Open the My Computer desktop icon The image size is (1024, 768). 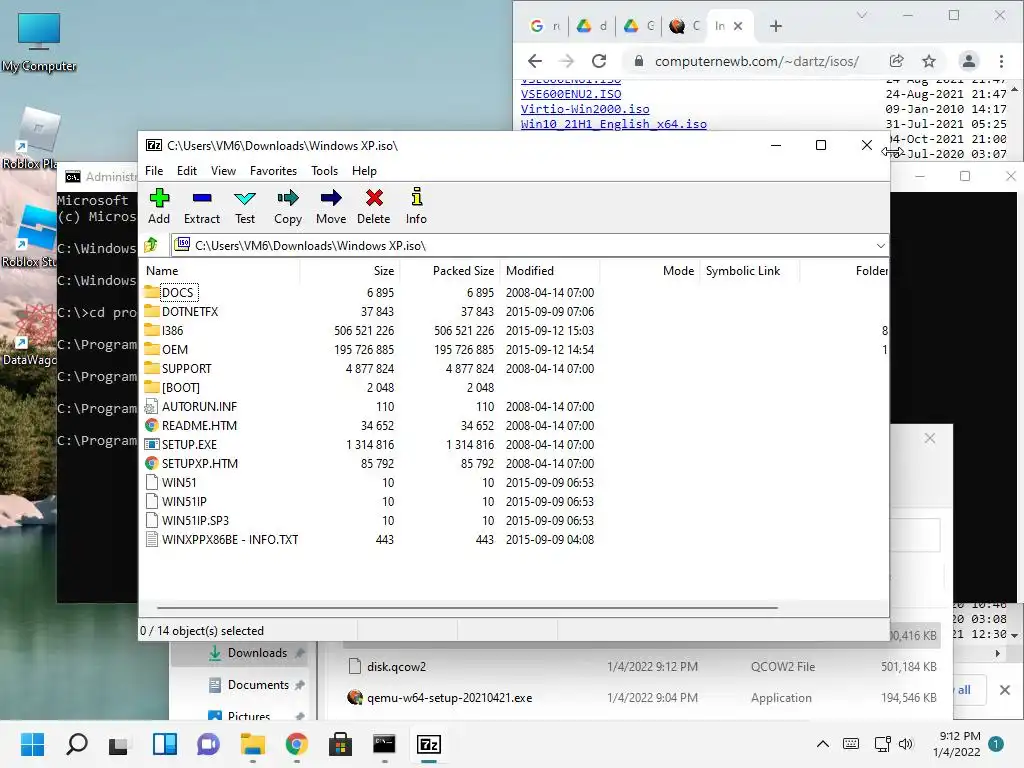click(39, 42)
